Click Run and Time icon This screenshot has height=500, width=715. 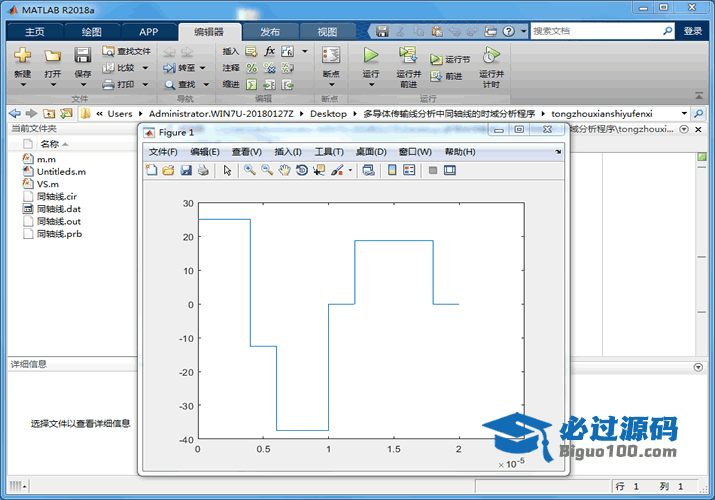[491, 55]
